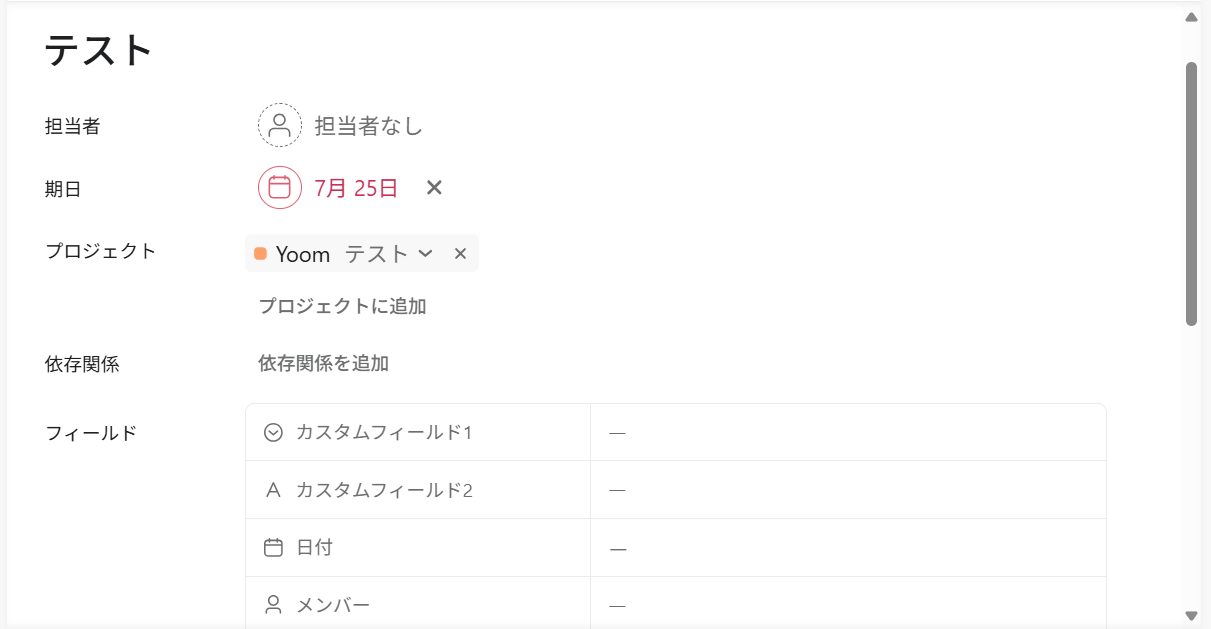Click the カスタムフィールド2 text-type icon
The width and height of the screenshot is (1211, 629).
coord(273,490)
